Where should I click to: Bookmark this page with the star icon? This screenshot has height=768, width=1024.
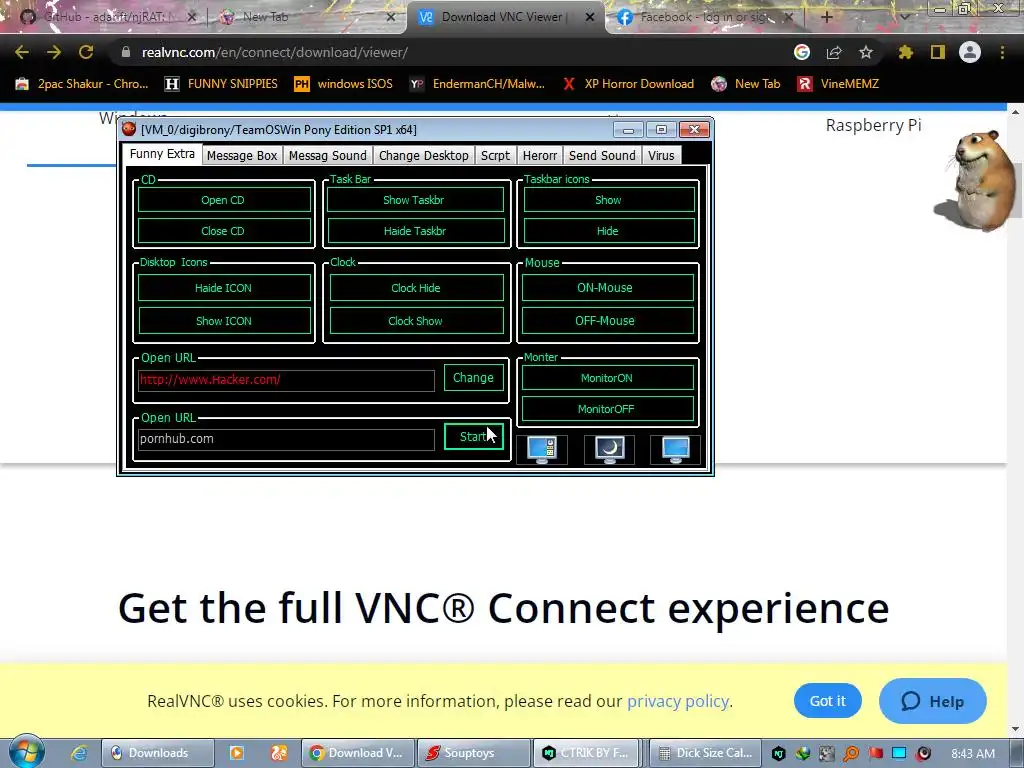[866, 52]
